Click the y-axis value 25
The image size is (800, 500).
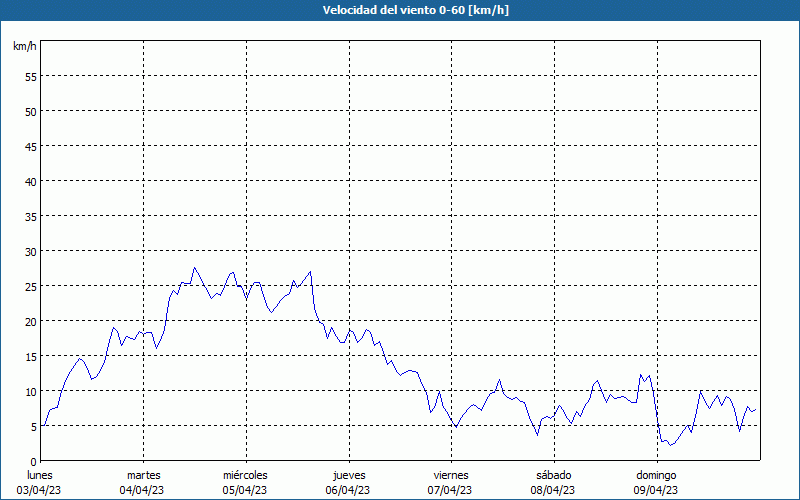tap(31, 287)
